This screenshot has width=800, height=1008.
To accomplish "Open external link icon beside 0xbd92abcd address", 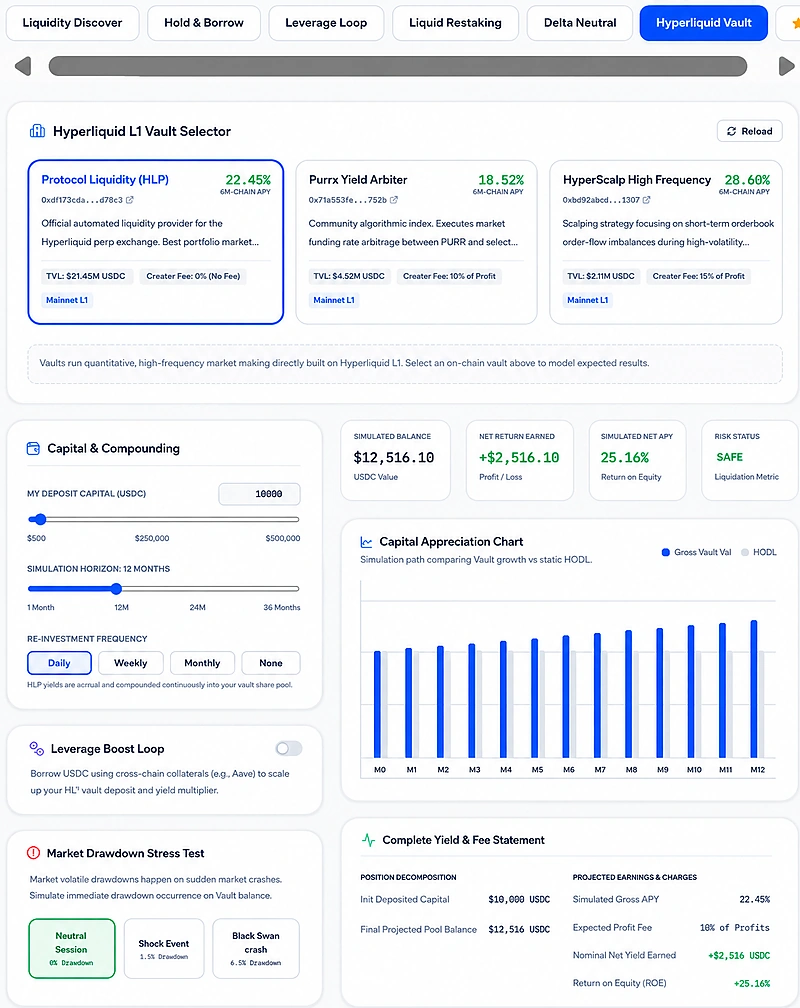I will (647, 200).
